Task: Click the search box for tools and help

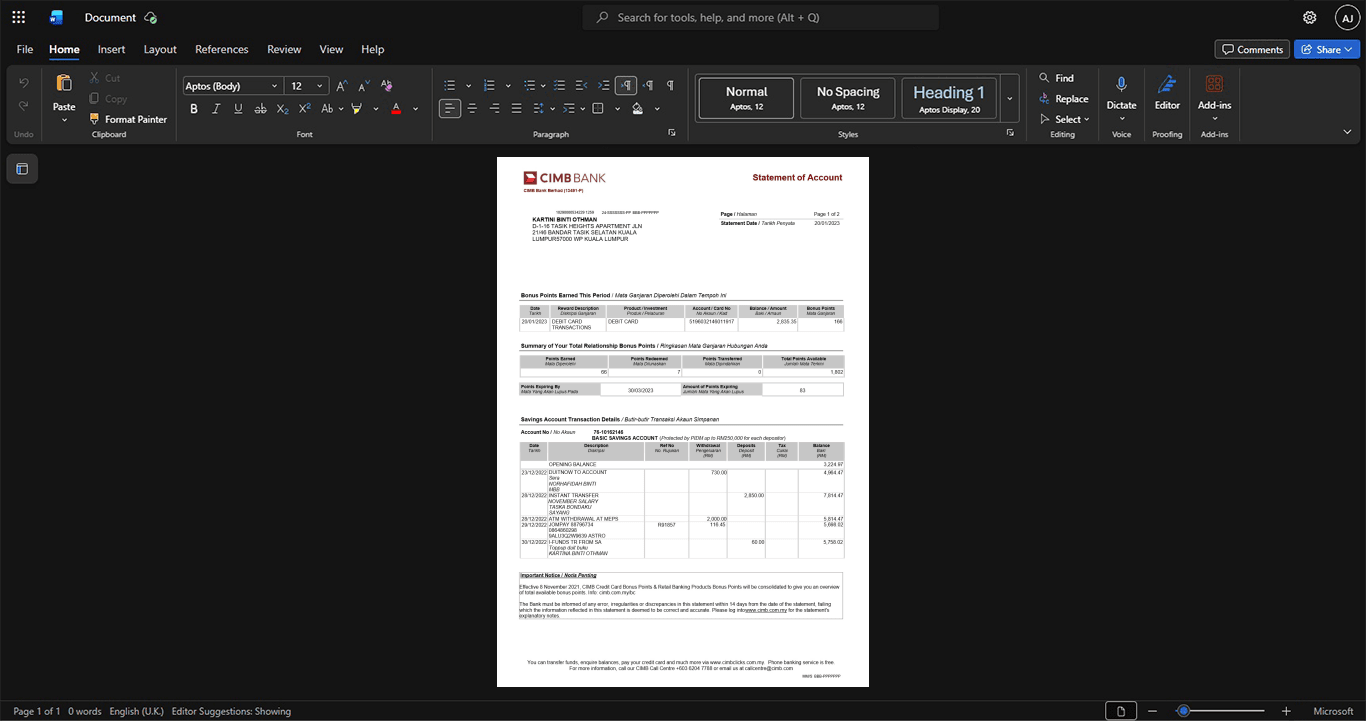Action: click(761, 17)
